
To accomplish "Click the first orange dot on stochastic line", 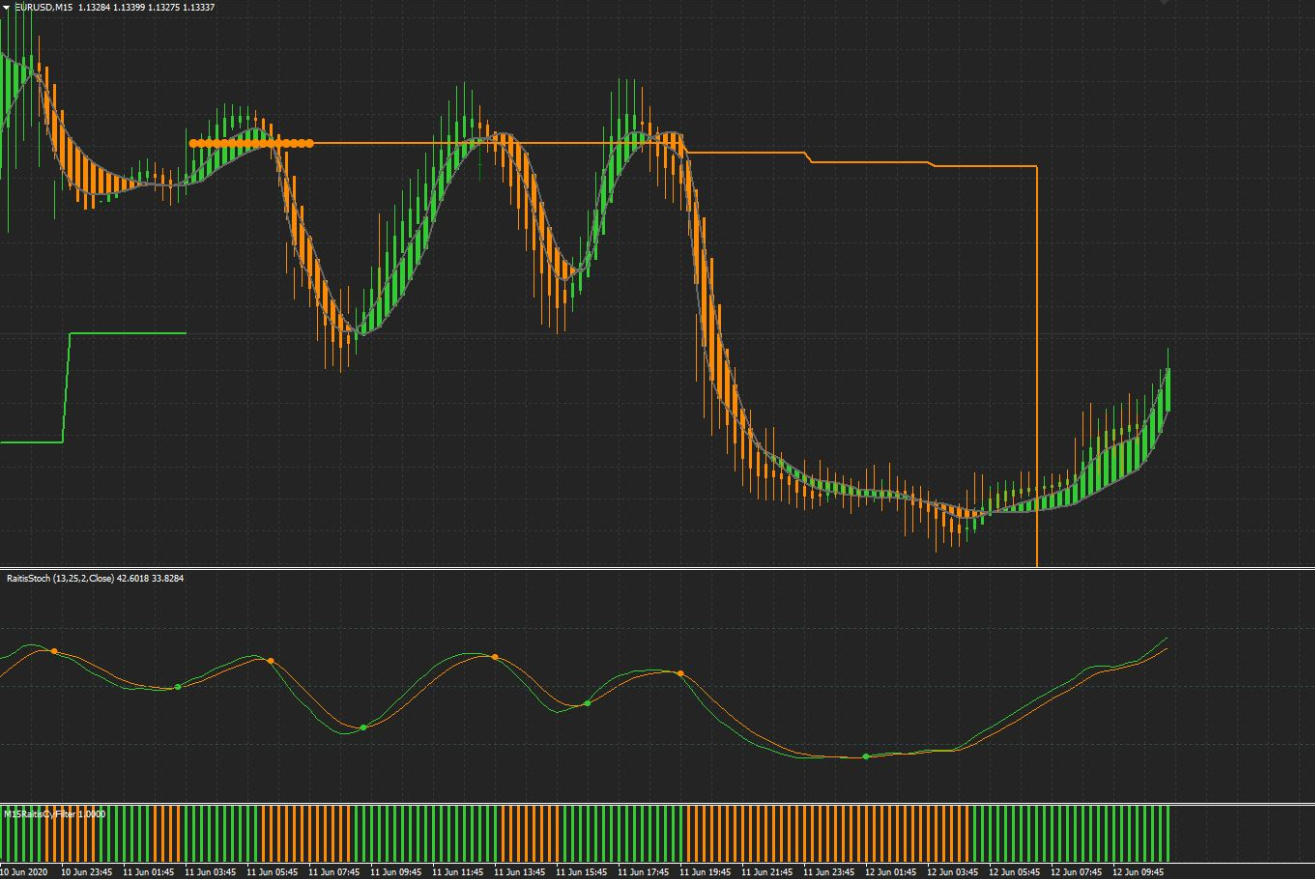I will [54, 652].
